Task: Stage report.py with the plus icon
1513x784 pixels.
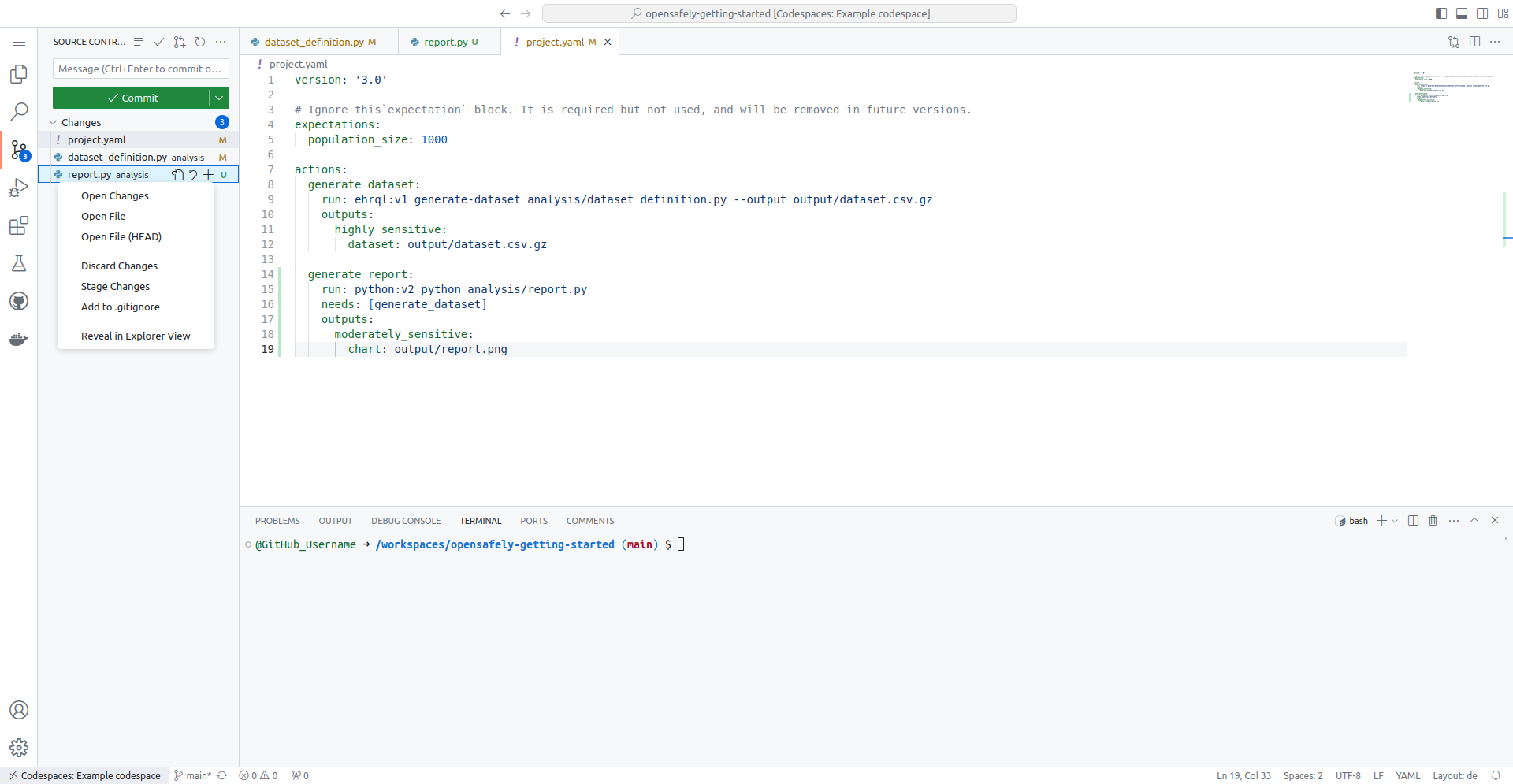Action: (209, 175)
